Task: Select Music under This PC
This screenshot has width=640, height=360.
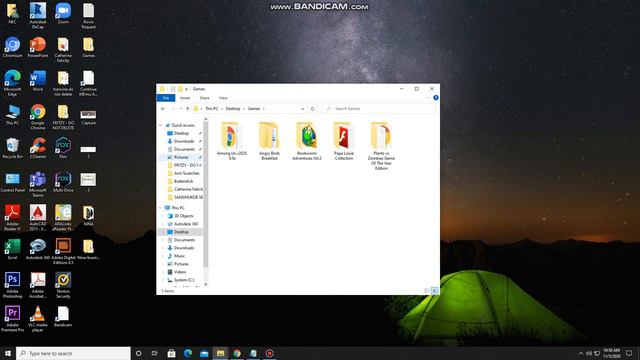Action: (x=180, y=256)
